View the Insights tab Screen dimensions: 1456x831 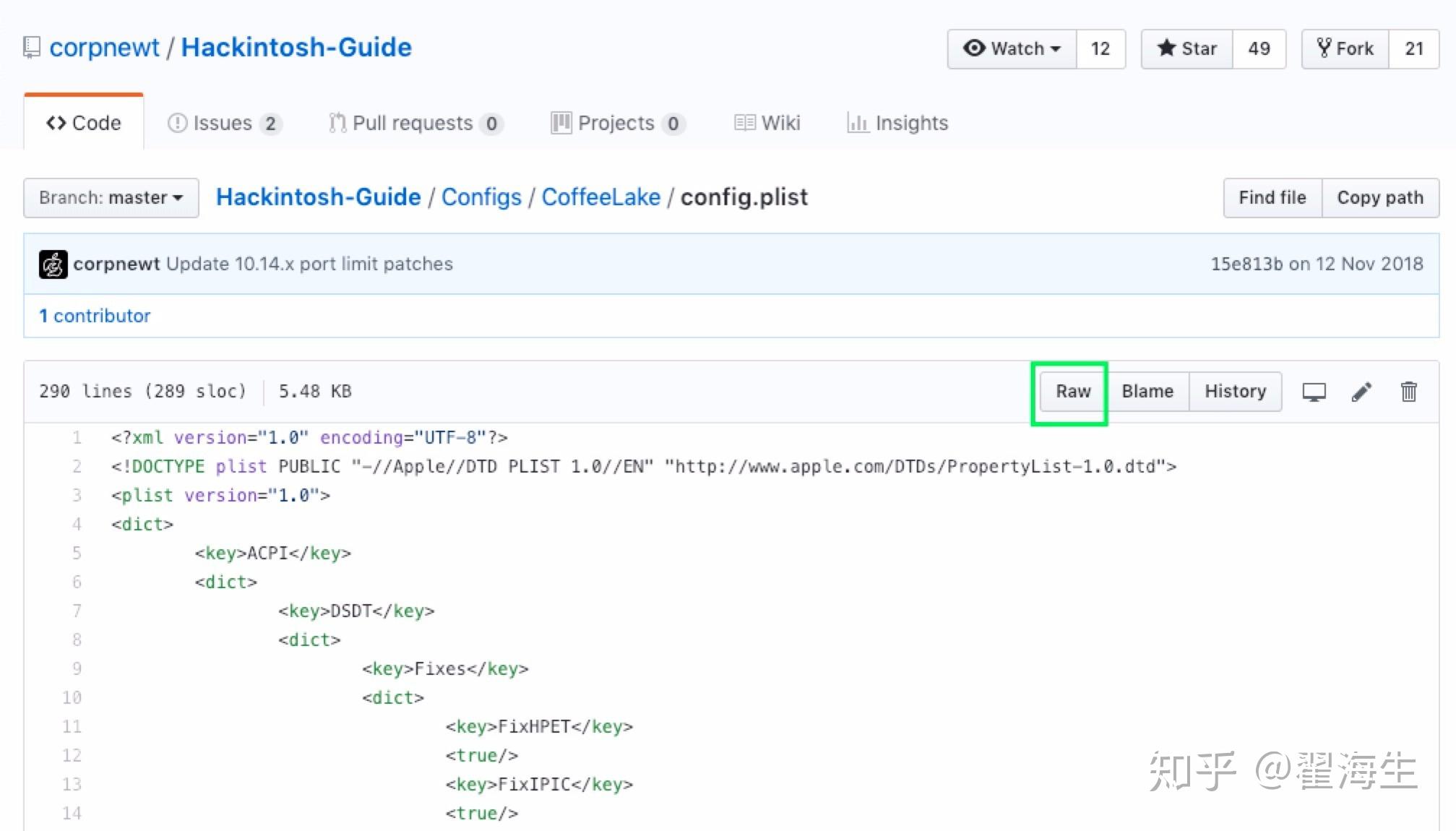[898, 123]
